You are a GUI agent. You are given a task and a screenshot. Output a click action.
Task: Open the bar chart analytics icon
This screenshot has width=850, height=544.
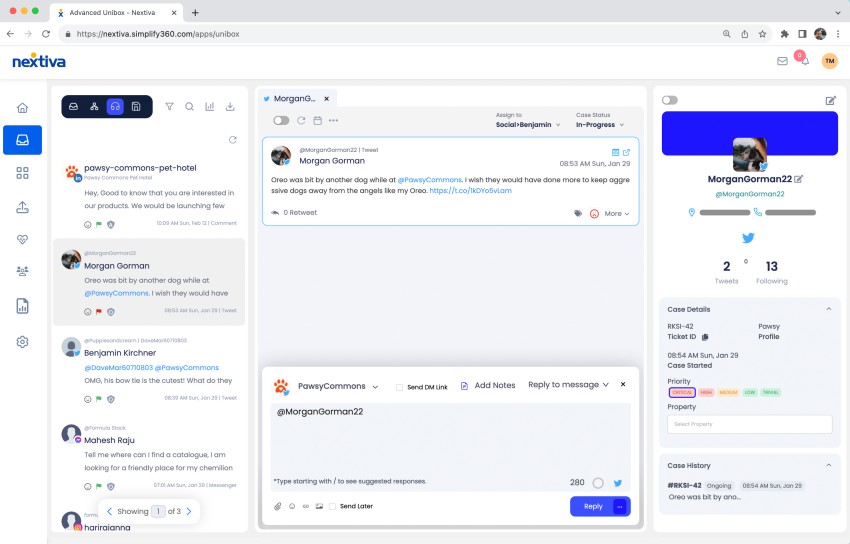coord(210,107)
